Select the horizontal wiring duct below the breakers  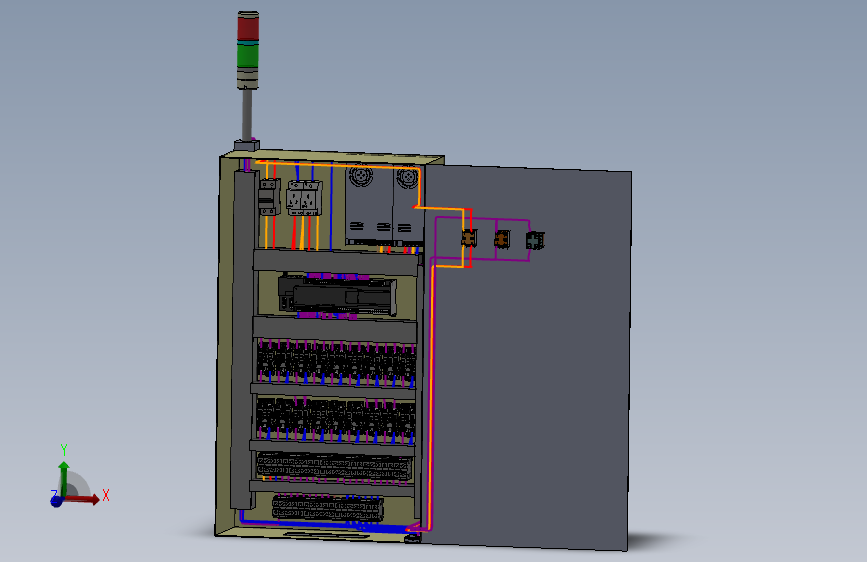pos(336,262)
